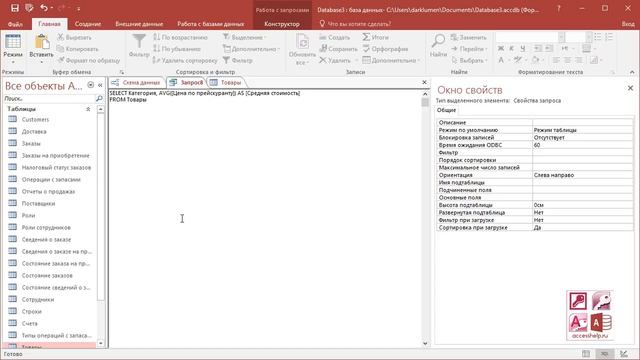The height and width of the screenshot is (360, 640).
Task: Collapse the ribbon with the arrow
Action: 632,72
